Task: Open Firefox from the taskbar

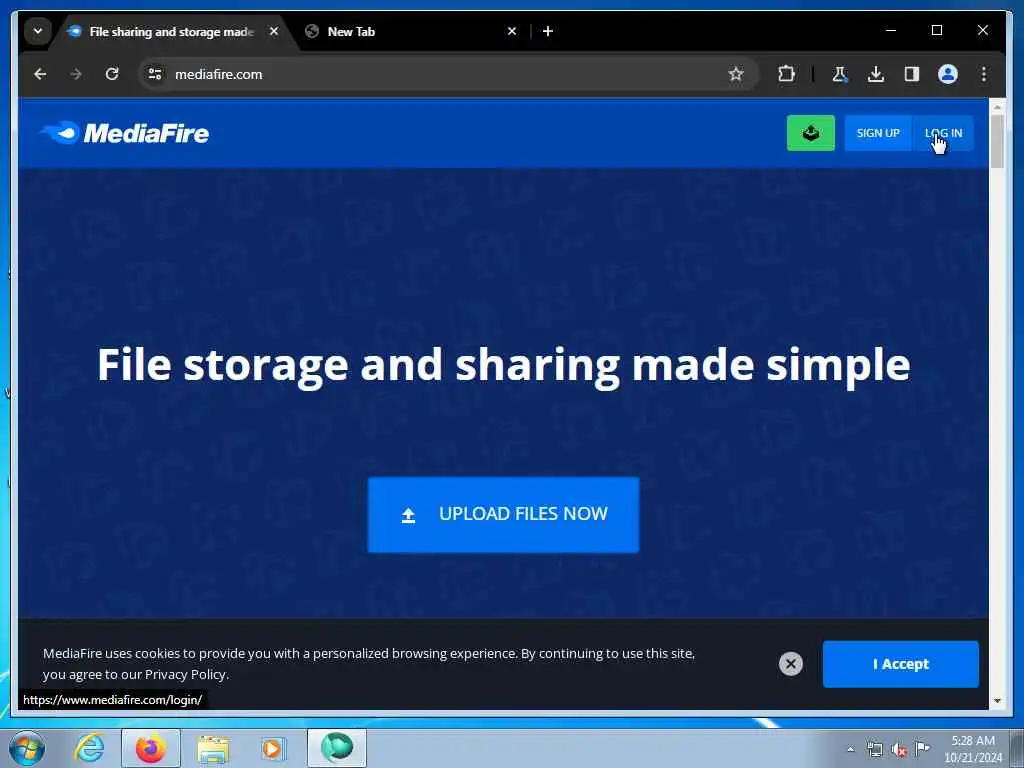Action: (x=150, y=748)
